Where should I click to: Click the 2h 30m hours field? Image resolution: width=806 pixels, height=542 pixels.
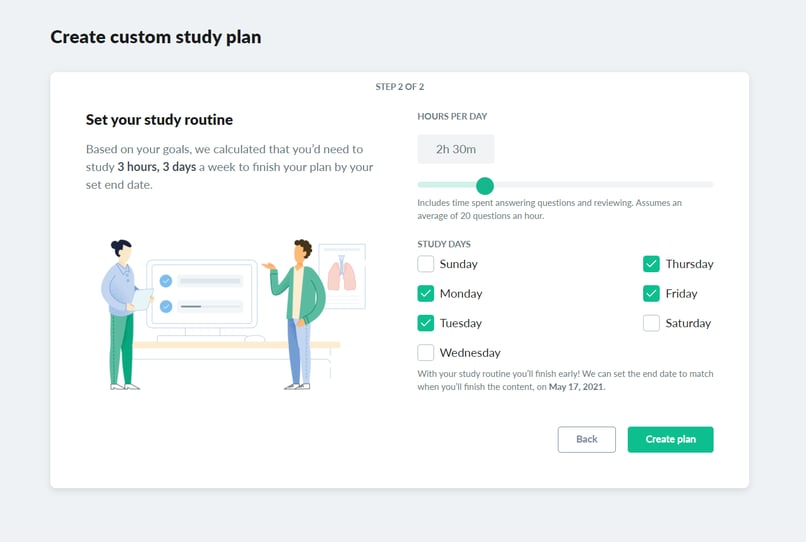[456, 149]
